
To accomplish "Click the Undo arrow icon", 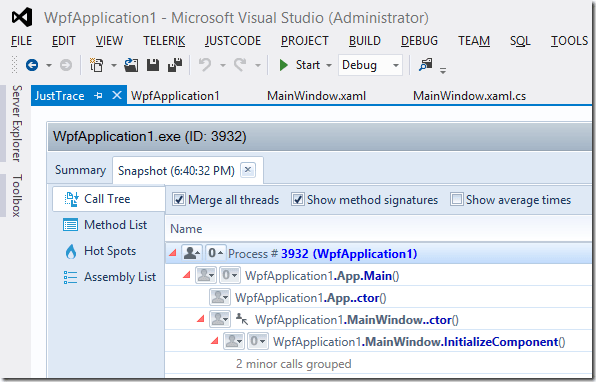I will (x=205, y=65).
